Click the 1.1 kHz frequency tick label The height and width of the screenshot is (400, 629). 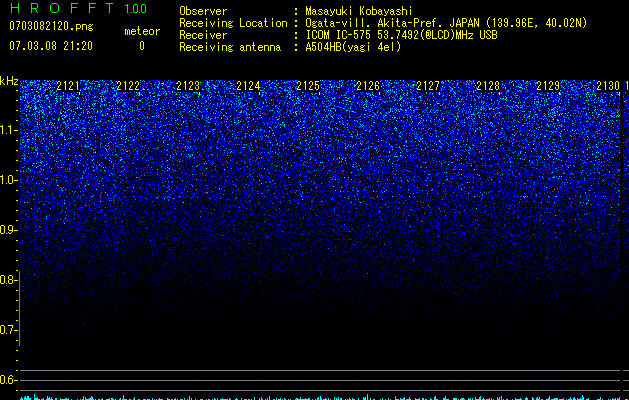pos(8,130)
